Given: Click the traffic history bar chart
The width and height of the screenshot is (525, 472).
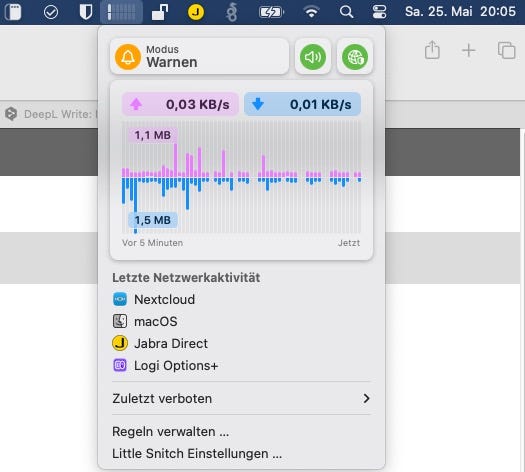Looking at the screenshot, I should tap(241, 177).
